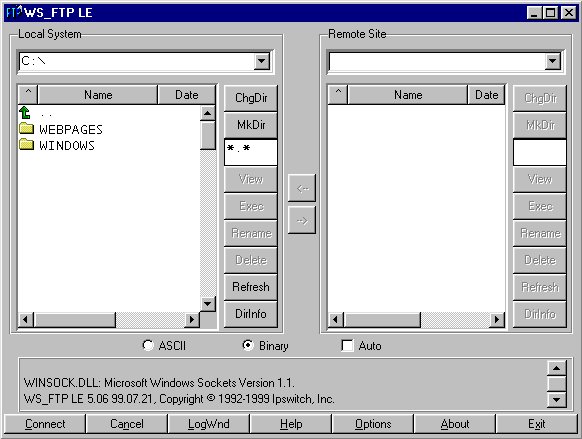Maximize the WS_FTP LE window
The image size is (582, 439).
[x=550, y=13]
